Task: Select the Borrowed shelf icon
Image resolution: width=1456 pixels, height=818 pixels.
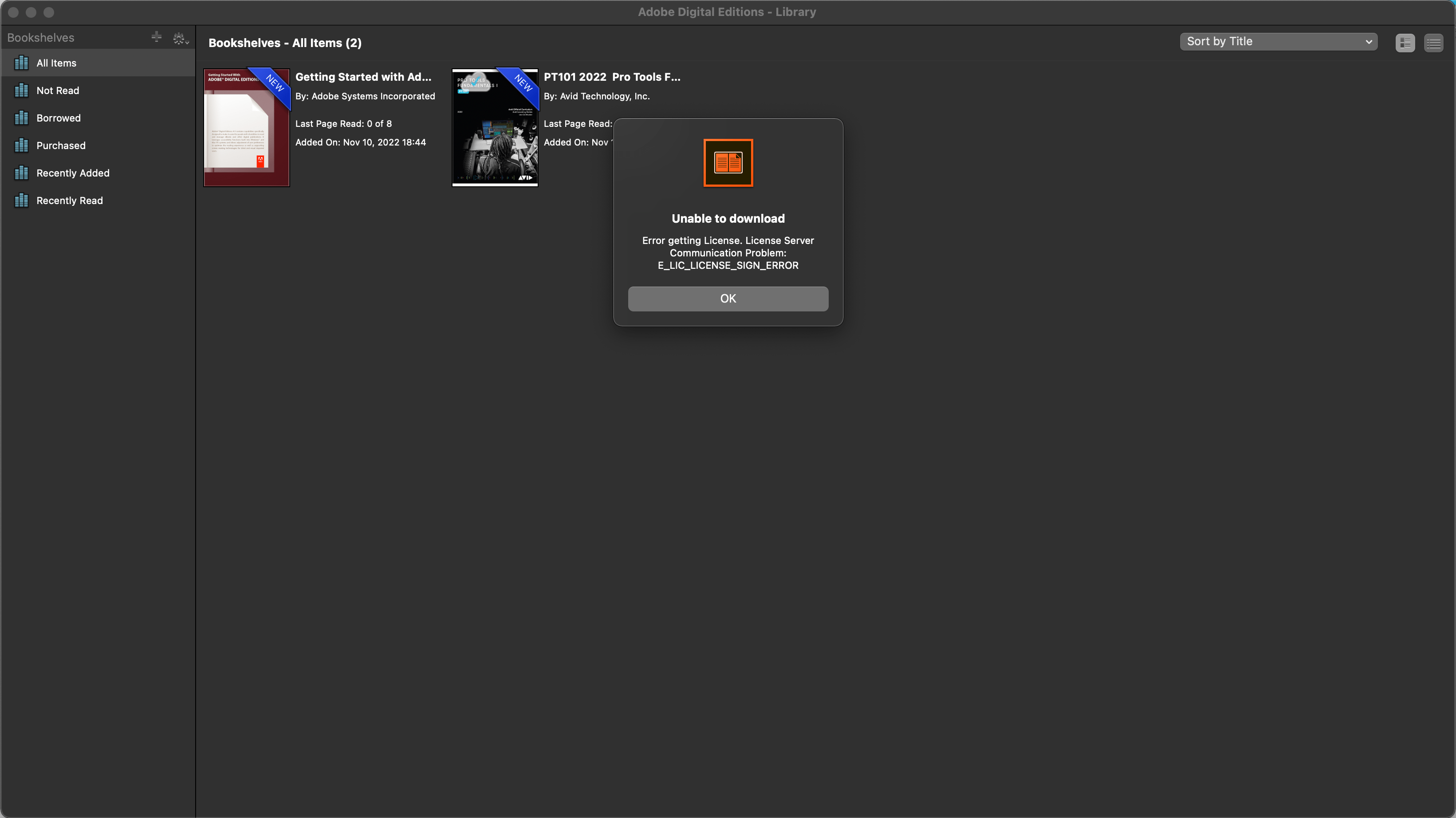Action: point(21,118)
